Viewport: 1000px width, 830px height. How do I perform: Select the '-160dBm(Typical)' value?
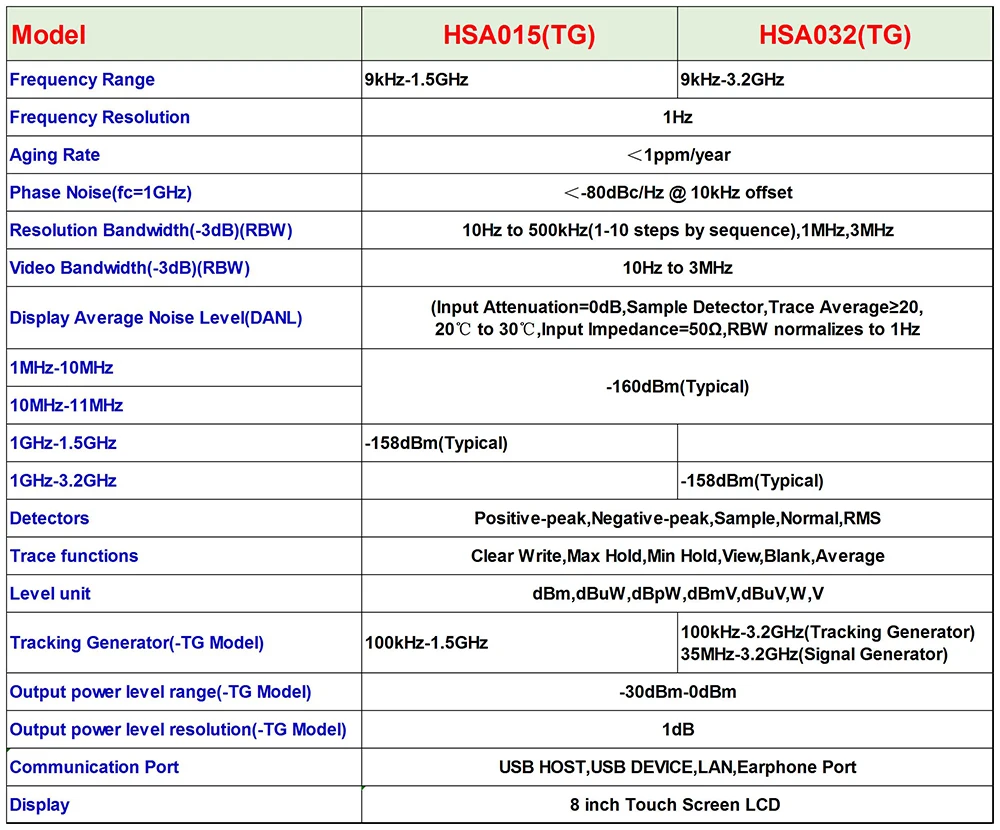pos(677,387)
